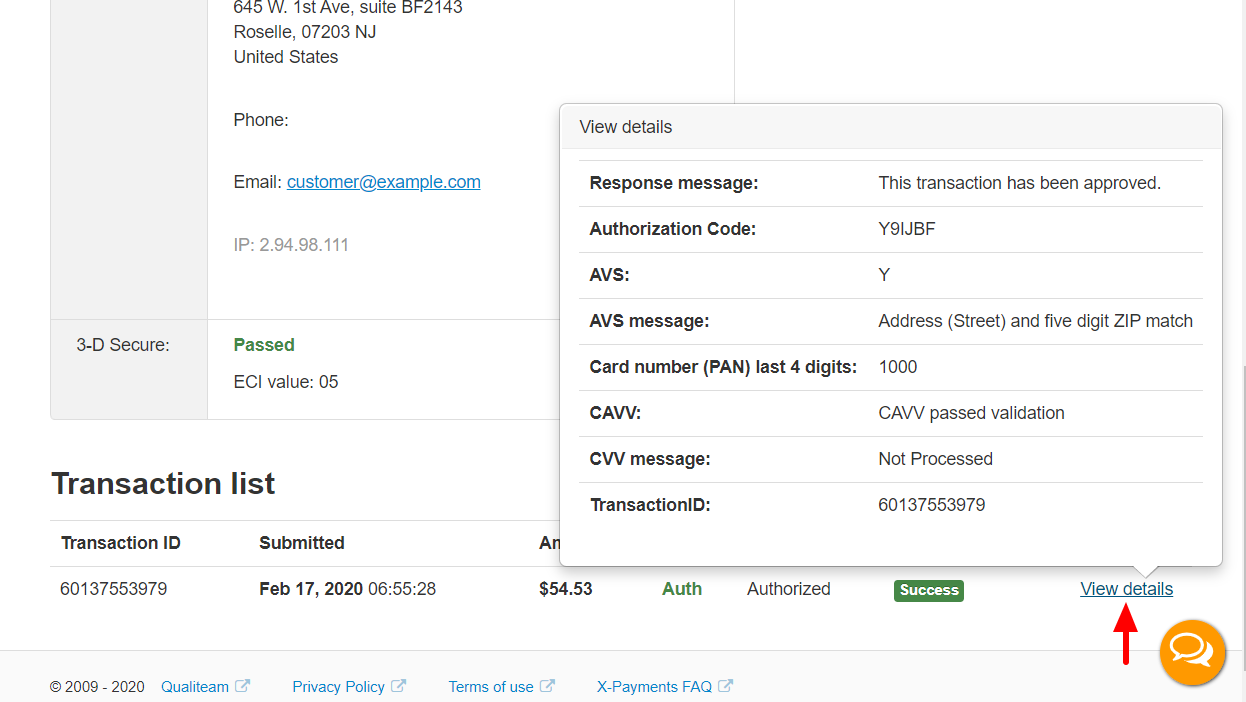Email customer@example.com link
This screenshot has height=702, width=1246.
383,182
